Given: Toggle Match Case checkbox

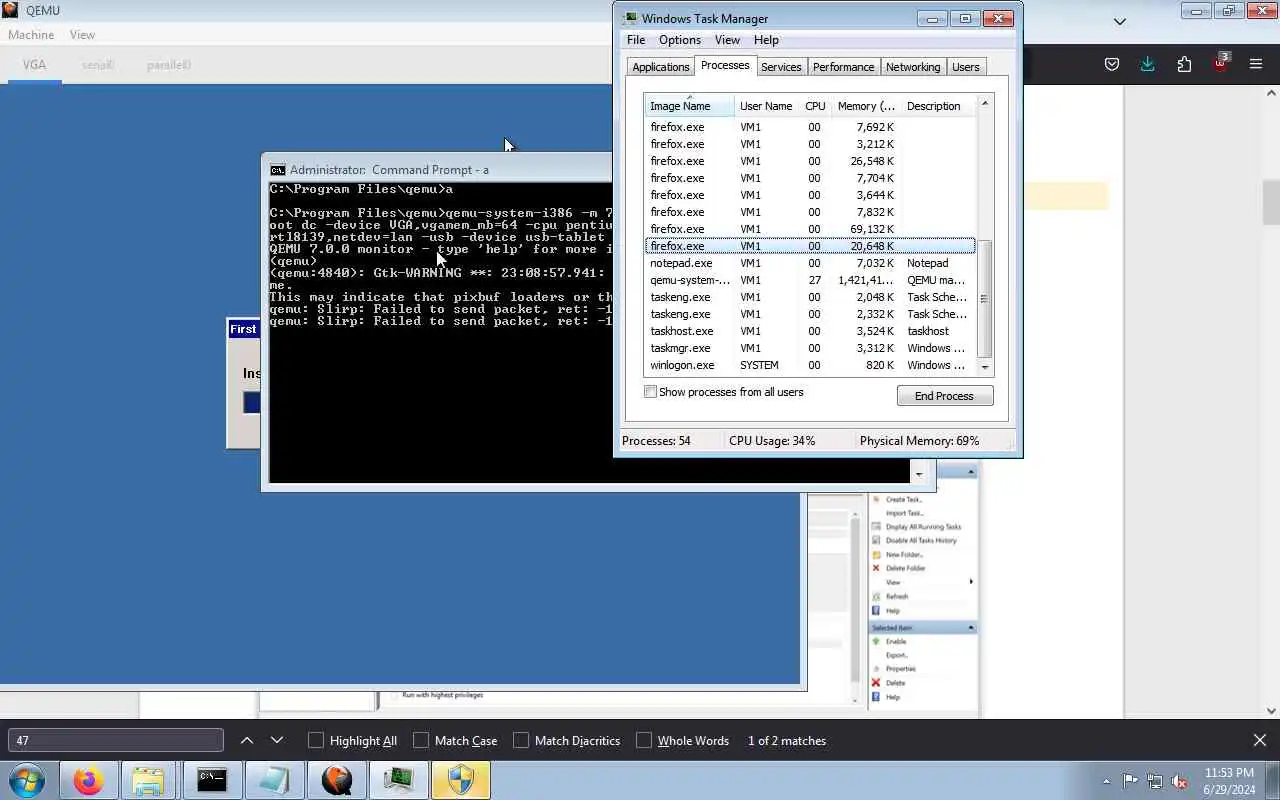Looking at the screenshot, I should point(421,741).
